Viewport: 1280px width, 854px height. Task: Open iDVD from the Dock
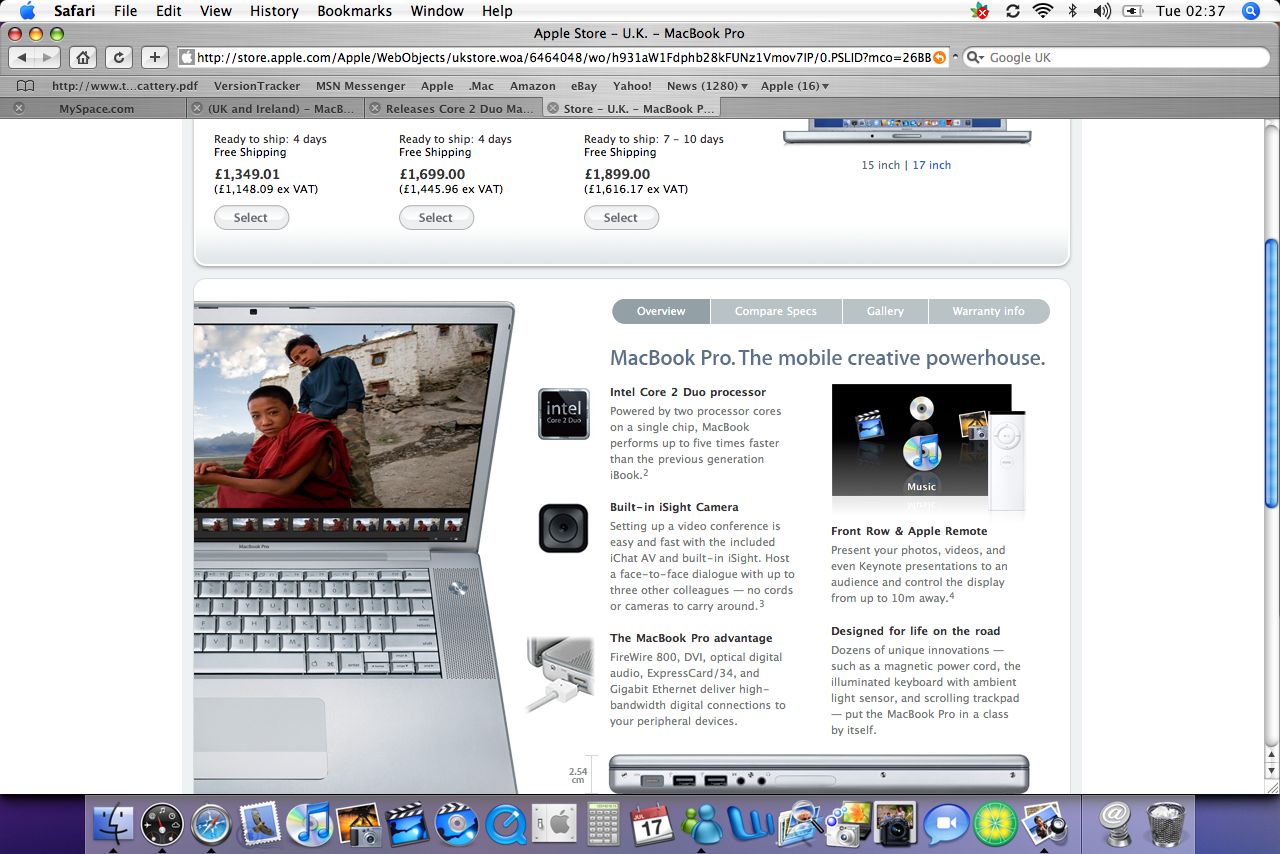coord(457,824)
